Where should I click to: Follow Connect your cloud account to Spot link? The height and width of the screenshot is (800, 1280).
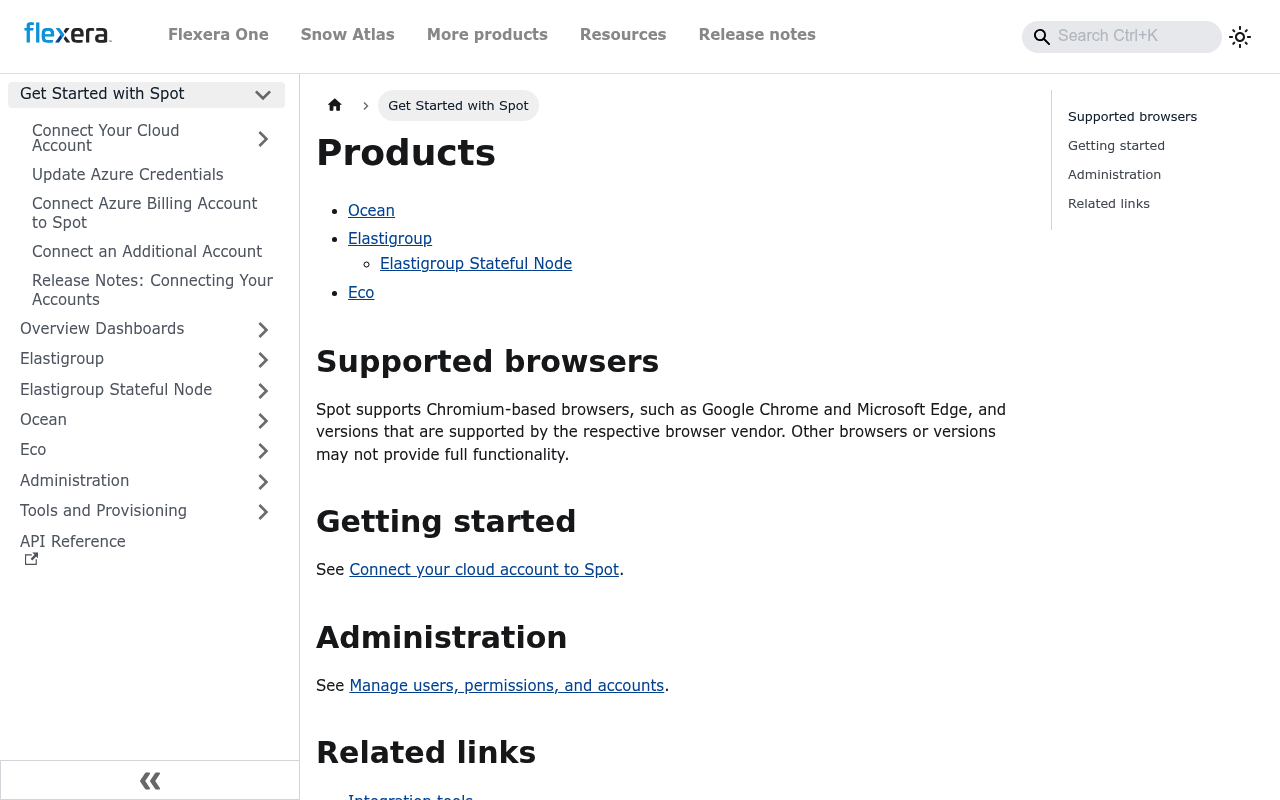pyautogui.click(x=484, y=569)
